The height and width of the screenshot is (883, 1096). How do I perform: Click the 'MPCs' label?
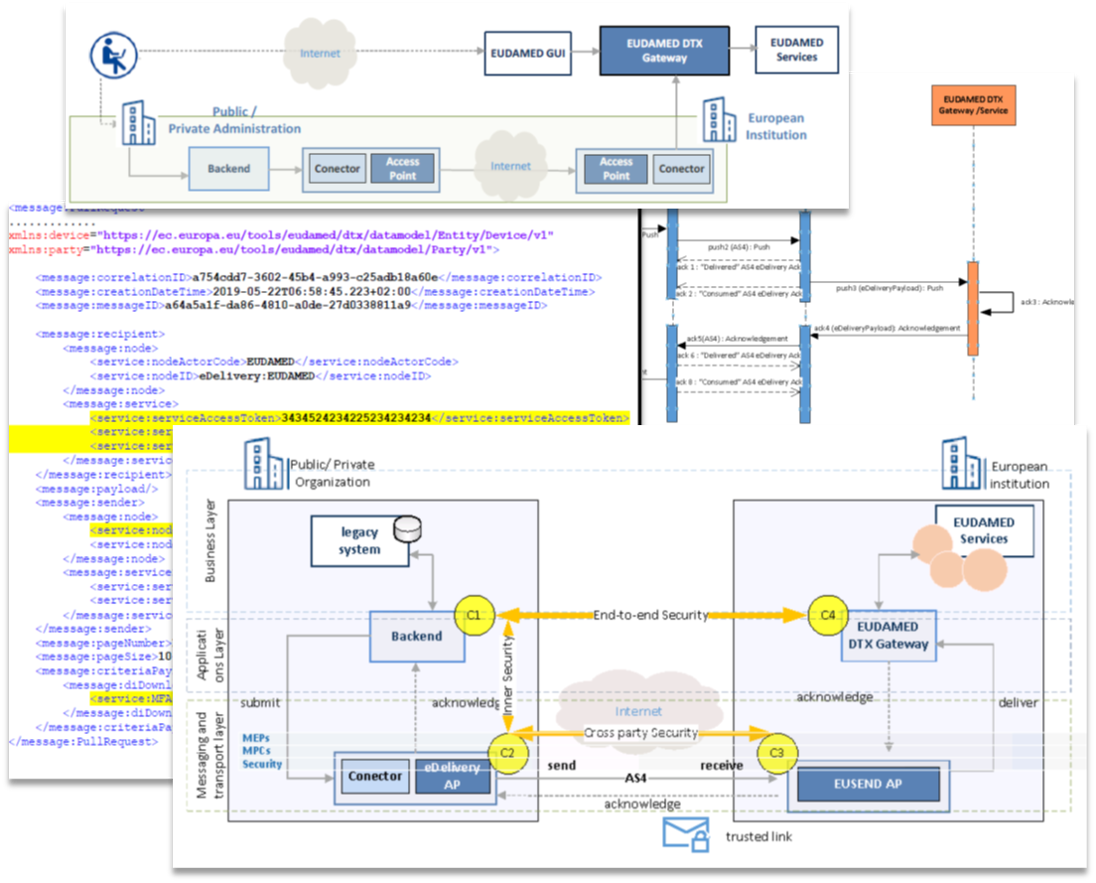(x=256, y=751)
